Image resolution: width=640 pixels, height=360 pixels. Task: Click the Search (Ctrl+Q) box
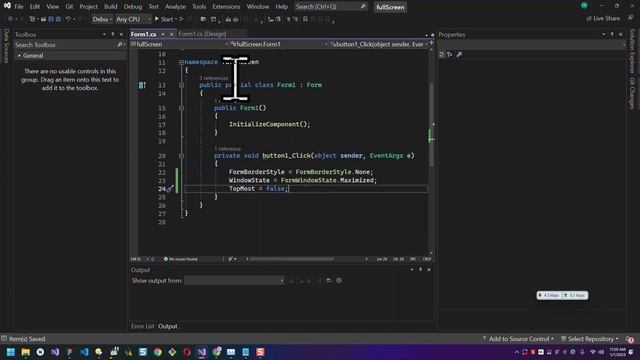click(x=331, y=7)
